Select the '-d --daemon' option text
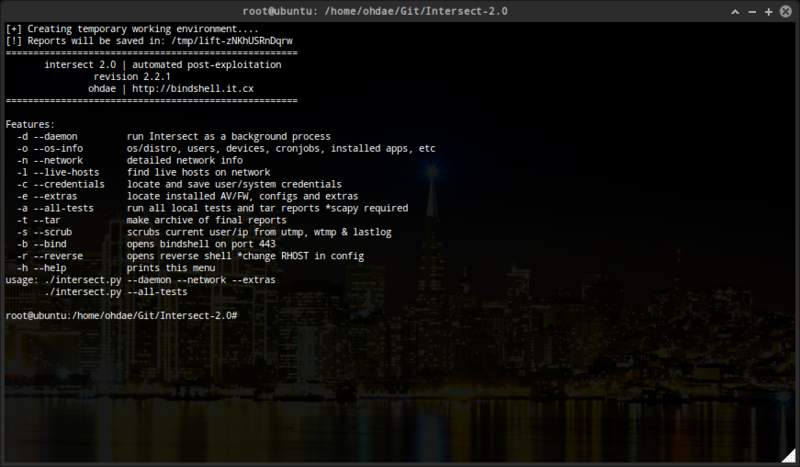 click(47, 136)
